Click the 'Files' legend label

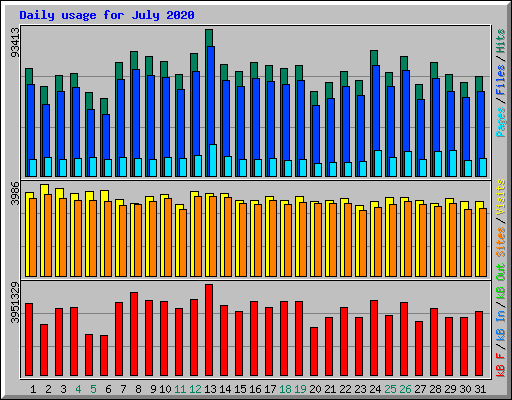pos(501,80)
